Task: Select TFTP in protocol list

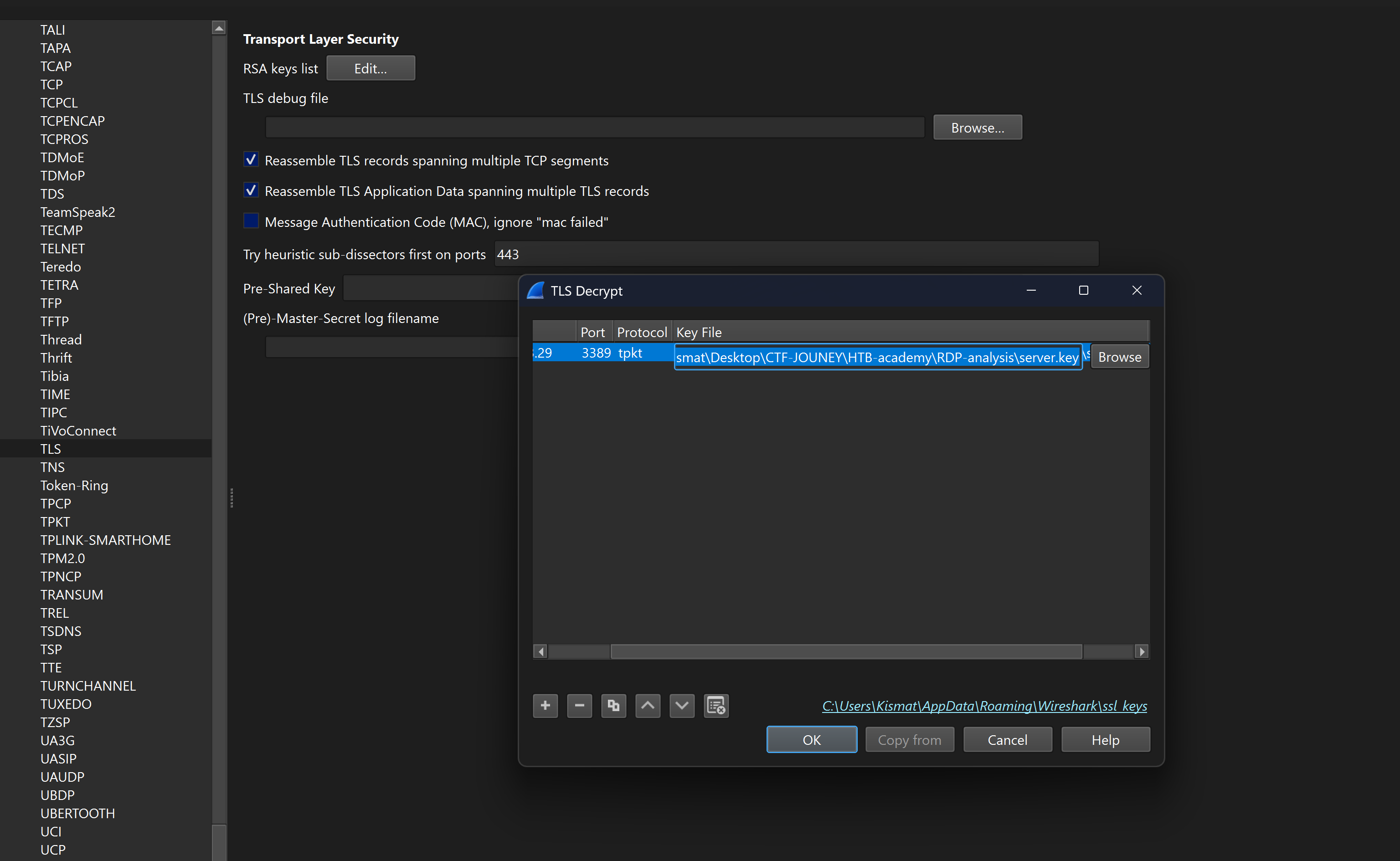Action: pos(54,321)
